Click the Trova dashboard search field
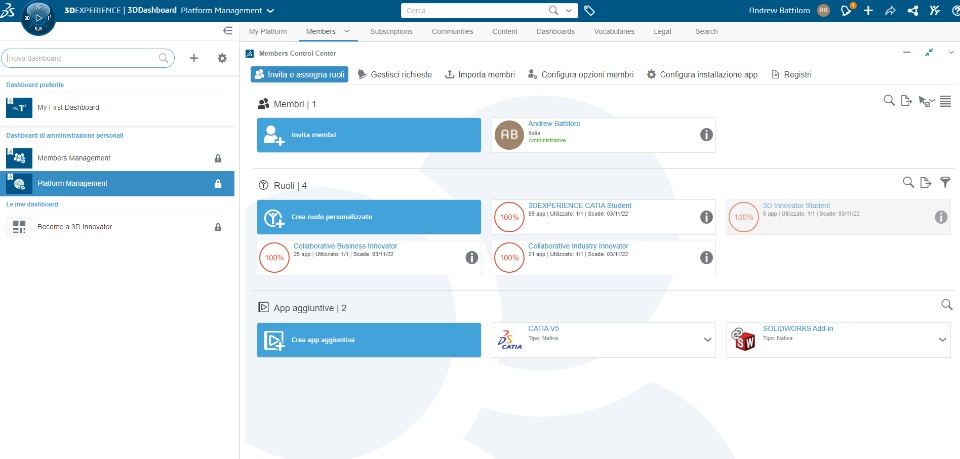The width and height of the screenshot is (960, 459). (88, 58)
